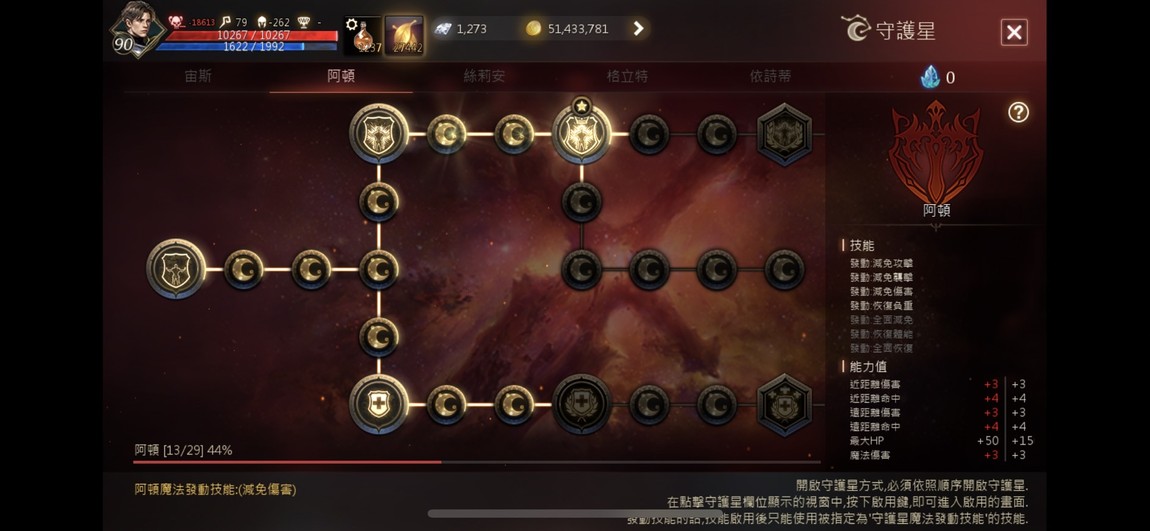This screenshot has height=531, width=1150.
Task: Open the 格立特 tab
Action: point(627,76)
